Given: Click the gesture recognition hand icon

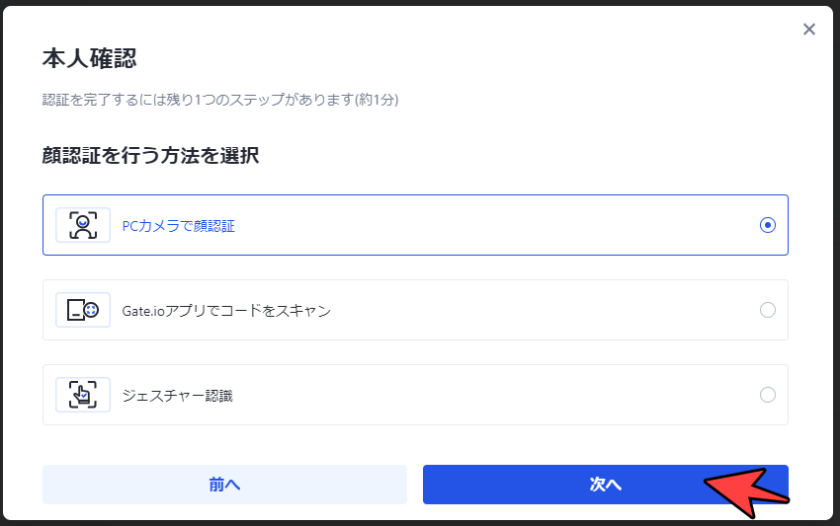Looking at the screenshot, I should click(x=83, y=395).
